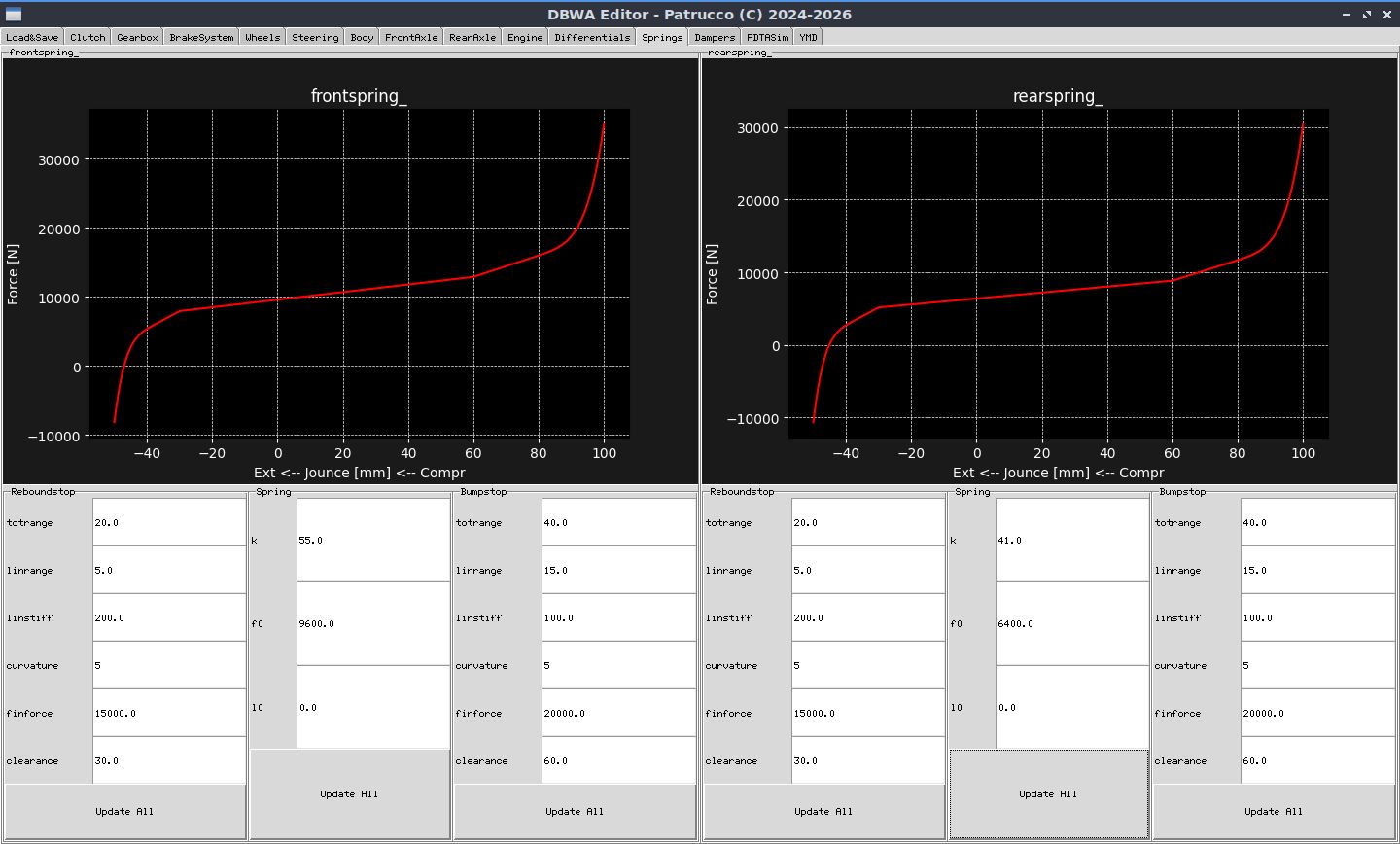Focus front Reboundstop linstiff field
The image size is (1400, 844).
[x=169, y=617]
